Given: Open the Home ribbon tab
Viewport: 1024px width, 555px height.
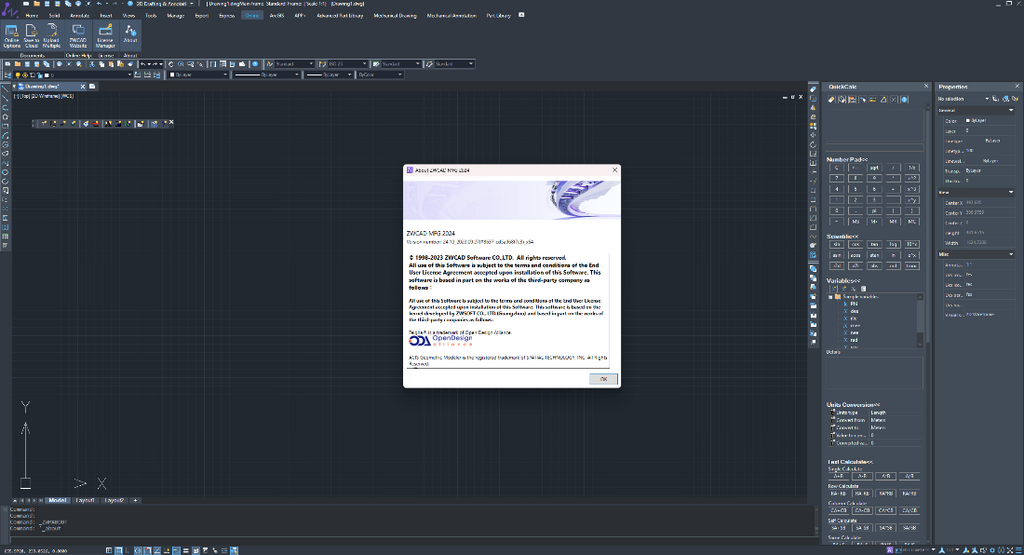Looking at the screenshot, I should coord(31,15).
